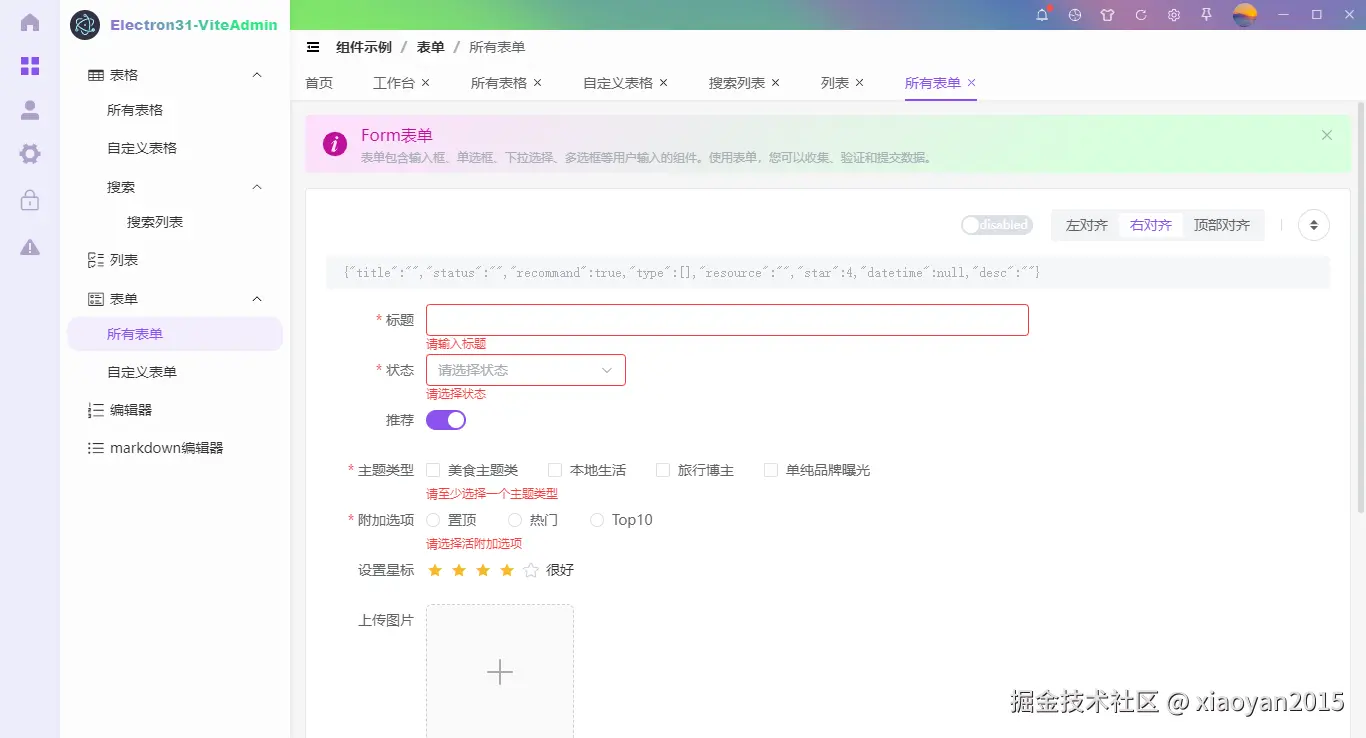Click the plus icon to upload image
Viewport: 1366px width, 738px height.
[x=500, y=672]
